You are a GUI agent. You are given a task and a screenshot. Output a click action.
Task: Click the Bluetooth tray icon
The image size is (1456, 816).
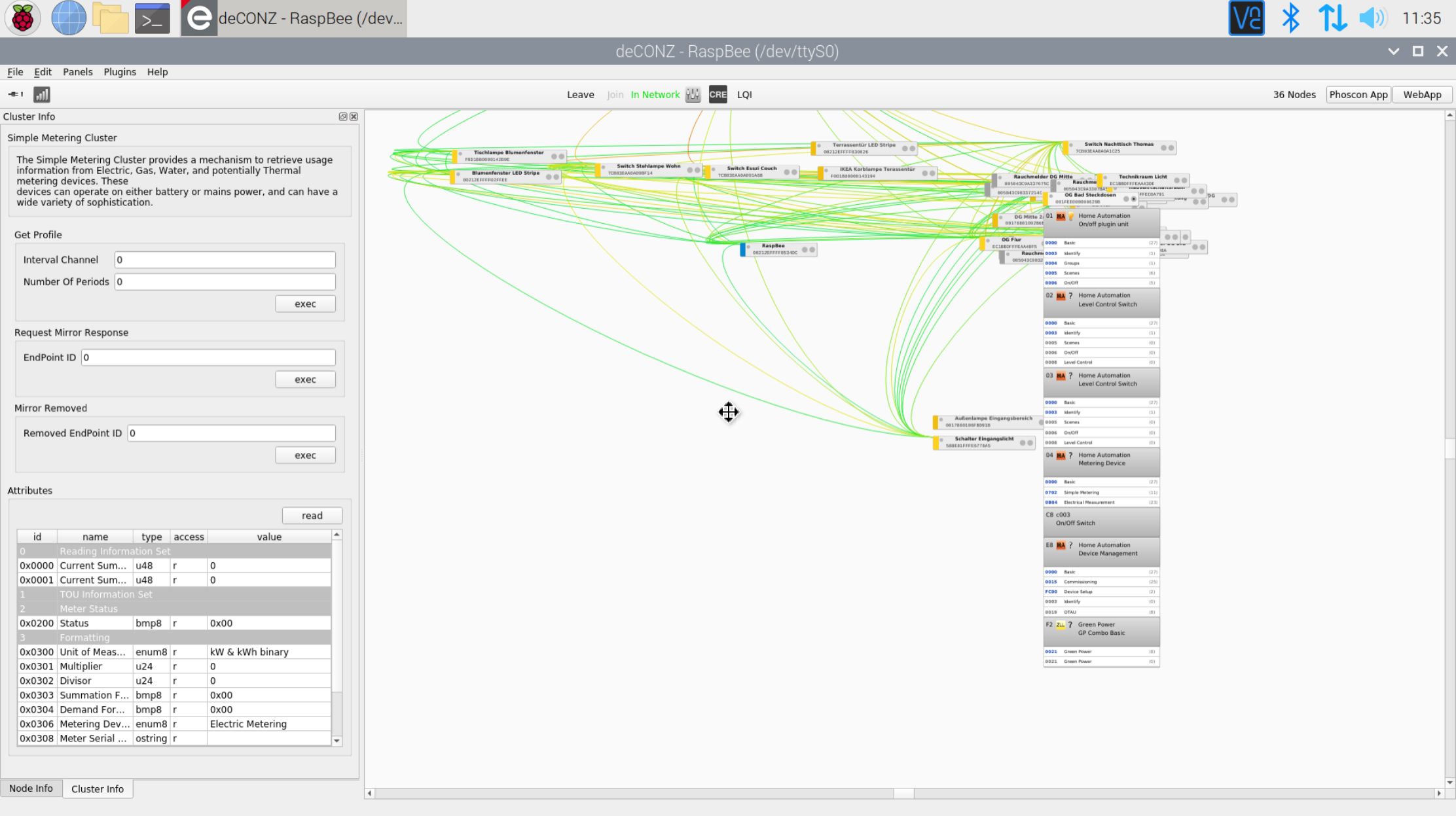coord(1290,18)
